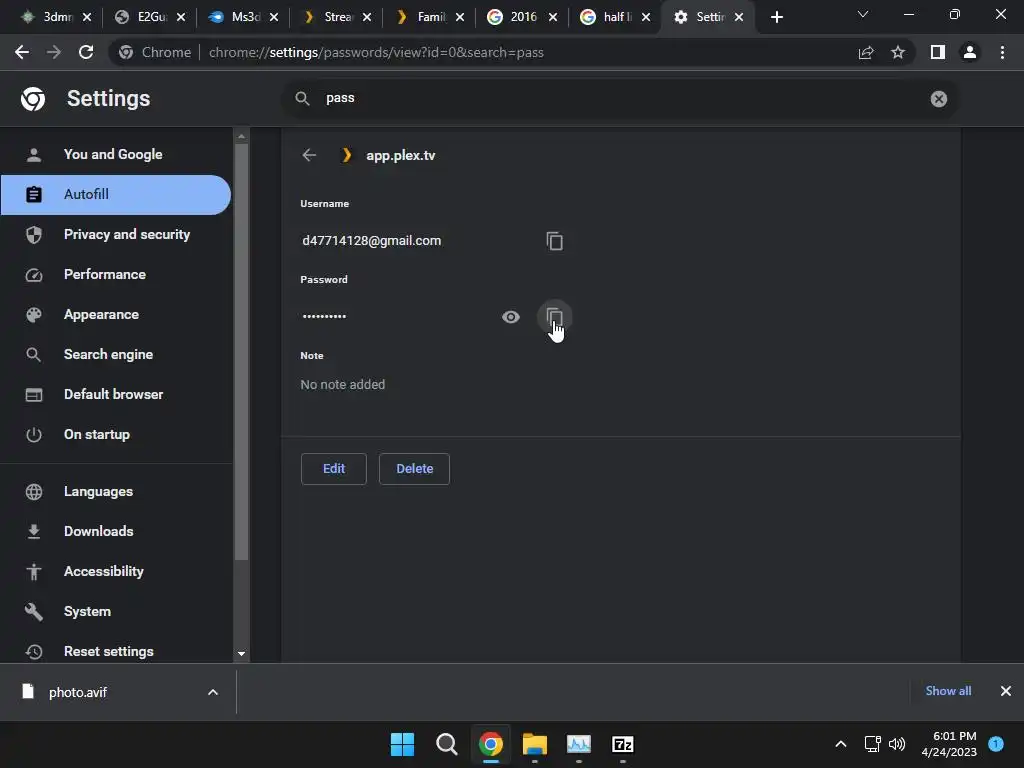Select Autofill in sidebar

point(116,195)
